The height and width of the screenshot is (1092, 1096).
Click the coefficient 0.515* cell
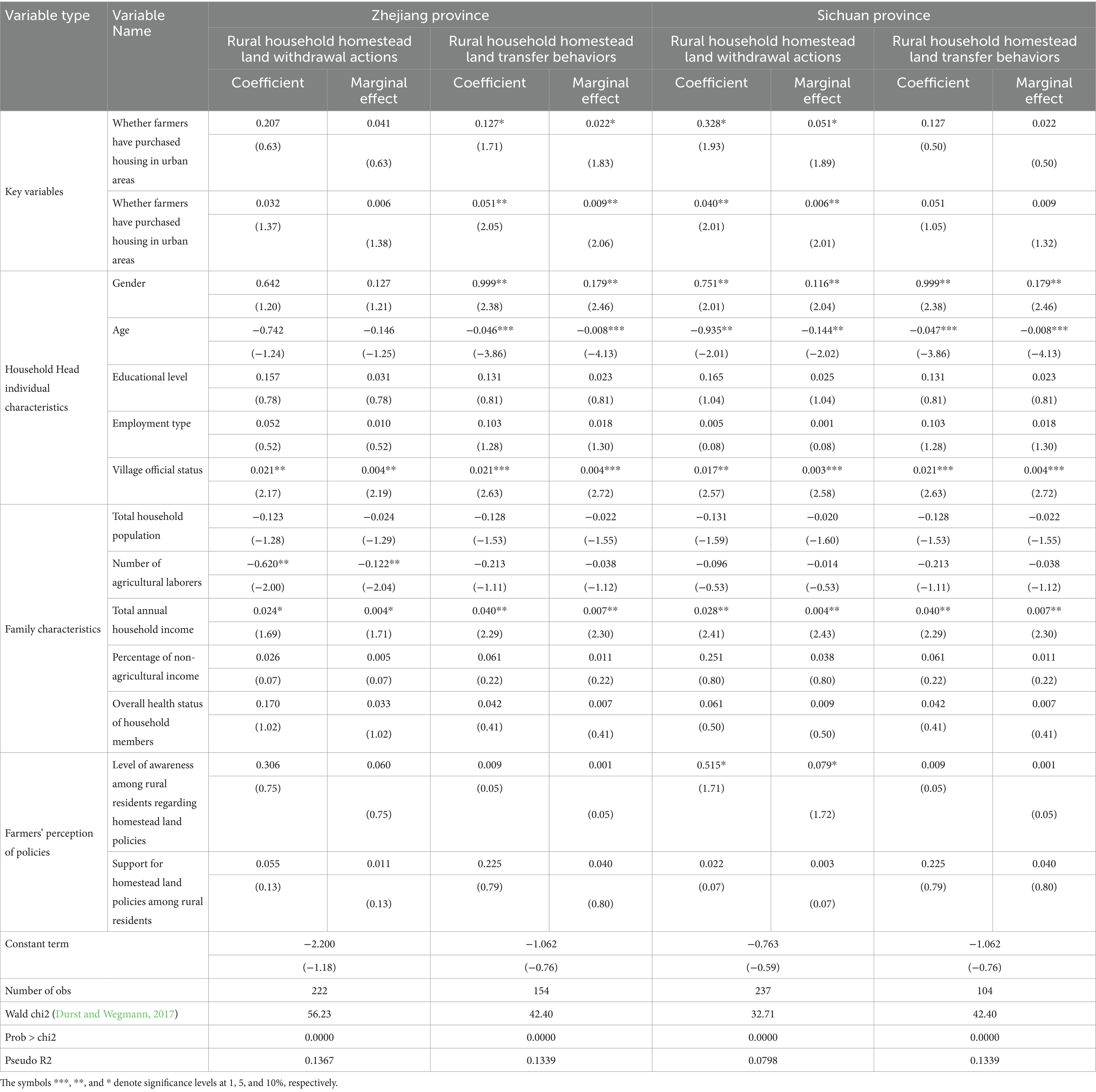711,765
